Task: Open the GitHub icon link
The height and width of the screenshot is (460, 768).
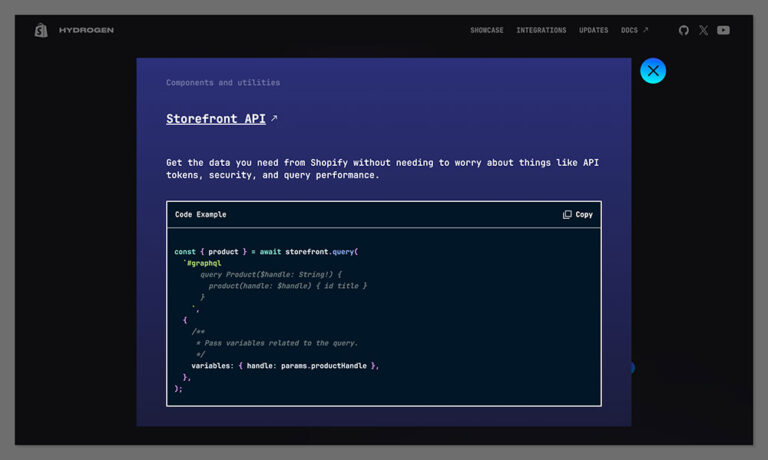Action: click(684, 30)
